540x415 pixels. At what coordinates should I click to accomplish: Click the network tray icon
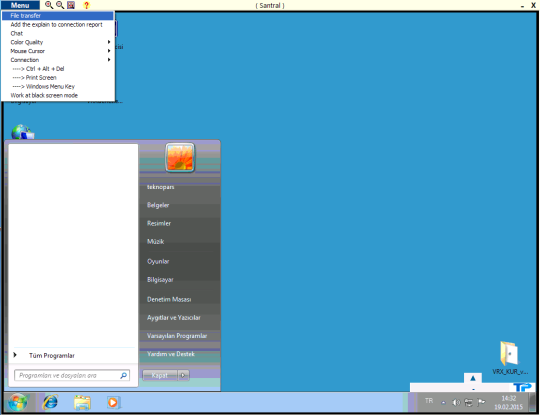[469, 402]
